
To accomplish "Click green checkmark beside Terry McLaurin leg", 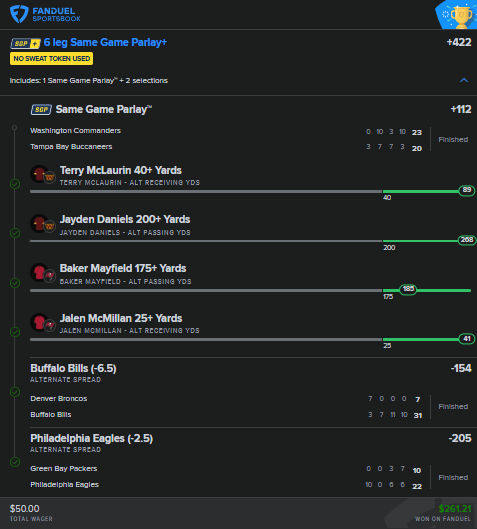I will 15,184.
